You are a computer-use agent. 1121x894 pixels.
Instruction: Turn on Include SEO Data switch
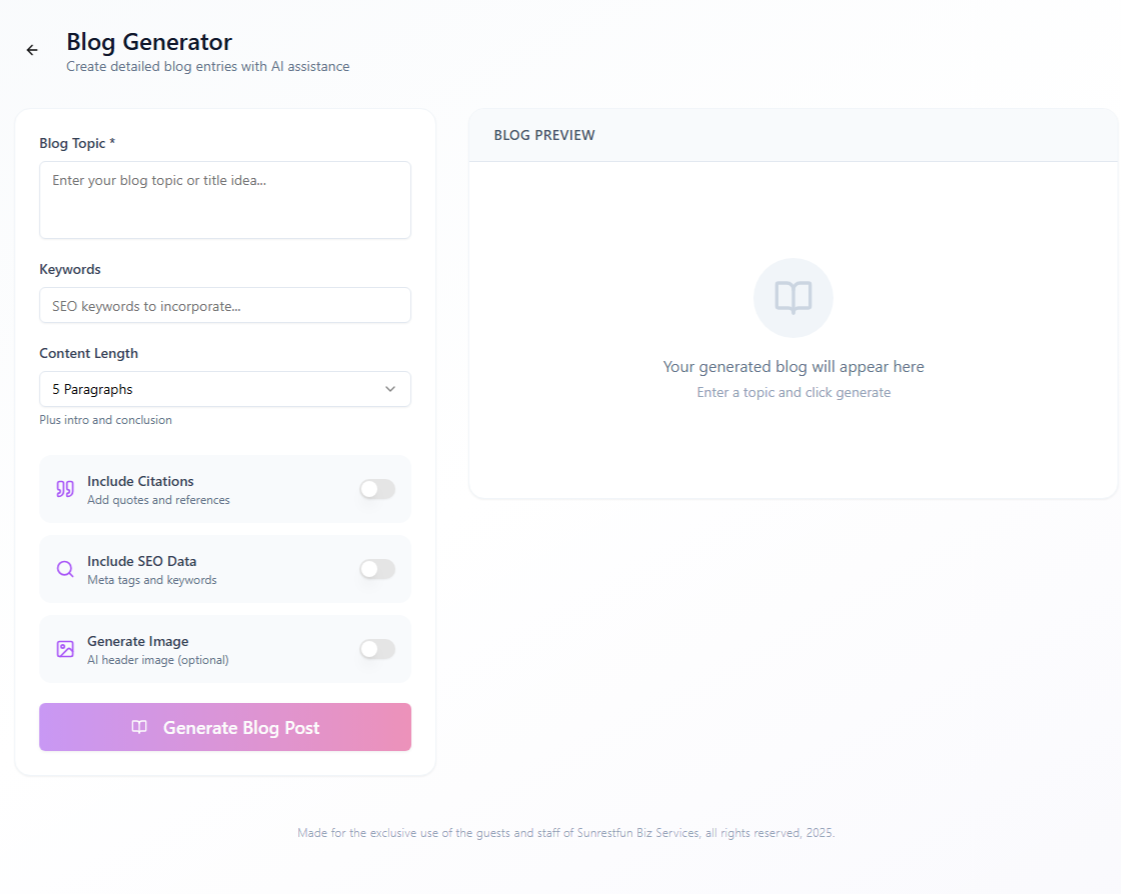(377, 569)
